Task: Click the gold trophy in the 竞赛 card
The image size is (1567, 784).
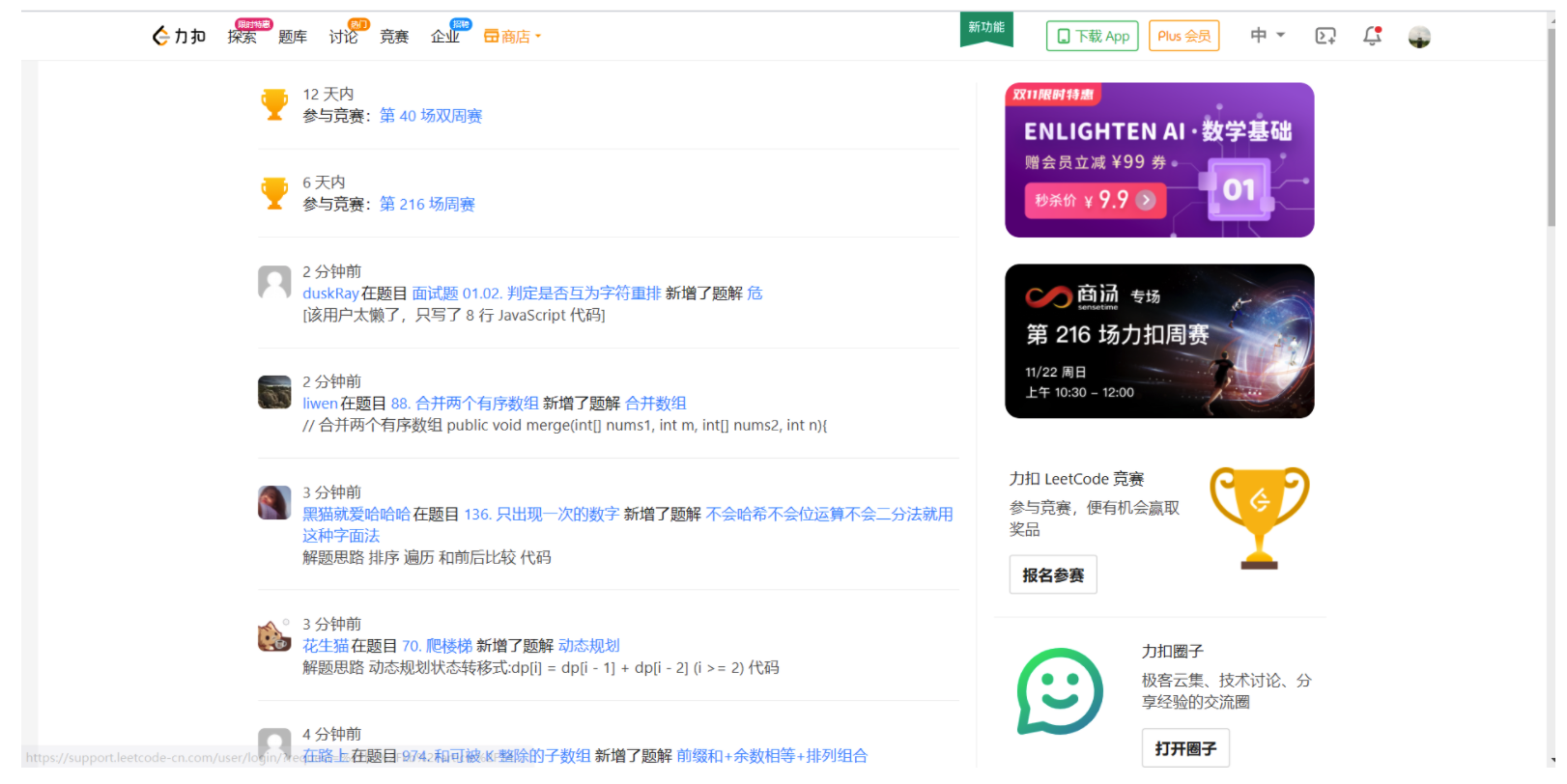Action: point(1259,518)
